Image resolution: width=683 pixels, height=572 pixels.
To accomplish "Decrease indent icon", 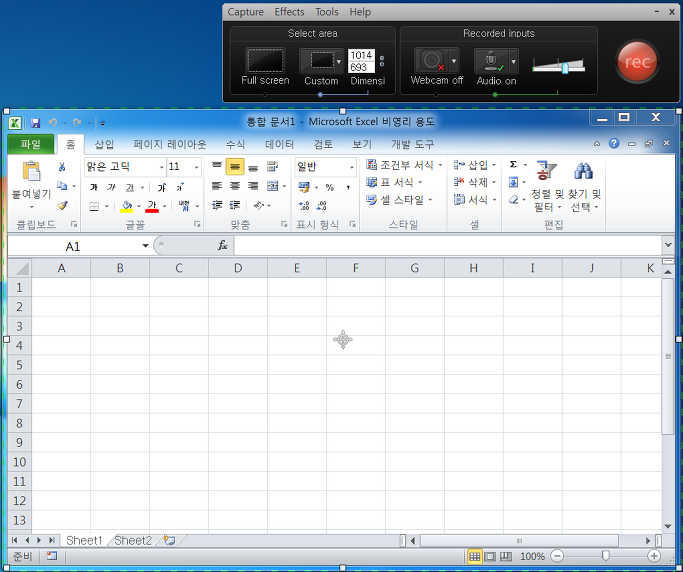I will 217,205.
